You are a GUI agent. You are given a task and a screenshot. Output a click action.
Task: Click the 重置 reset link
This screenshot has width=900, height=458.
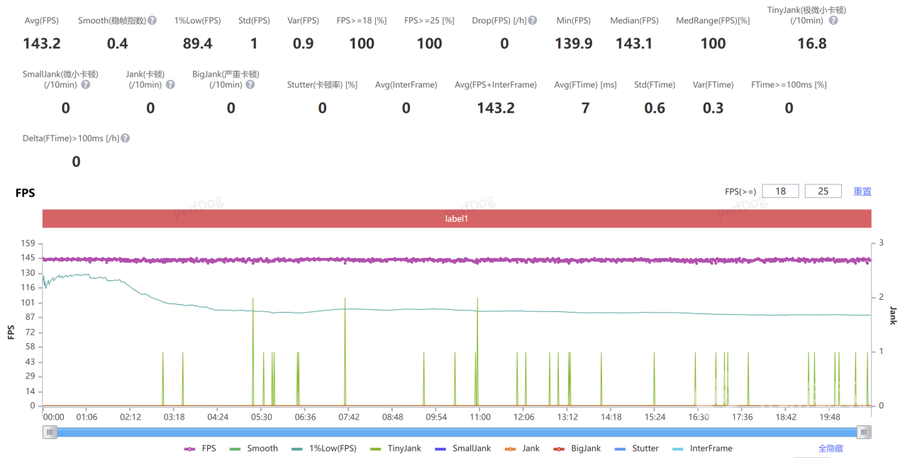click(862, 191)
